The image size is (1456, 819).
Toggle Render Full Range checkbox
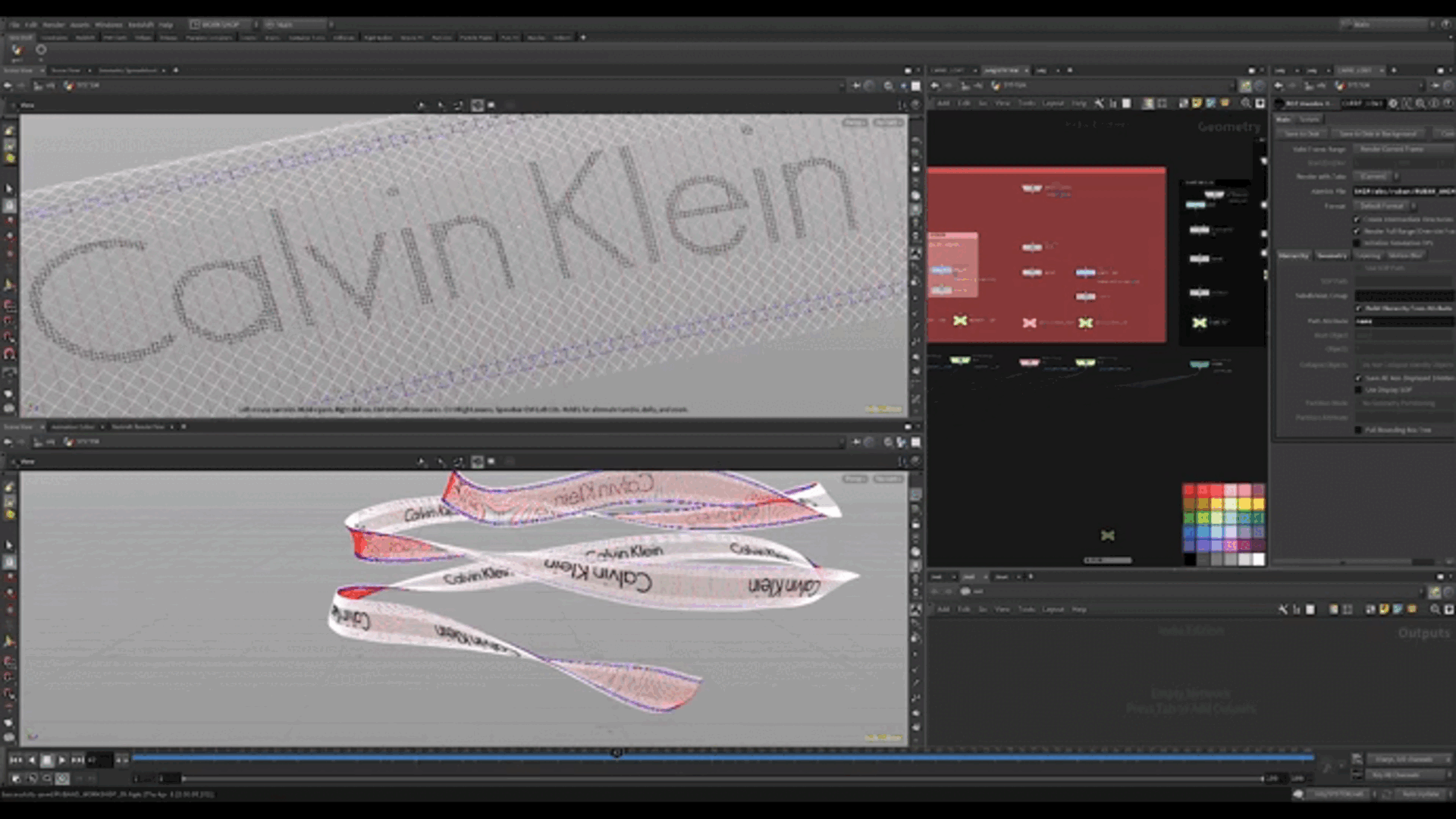(x=1357, y=231)
